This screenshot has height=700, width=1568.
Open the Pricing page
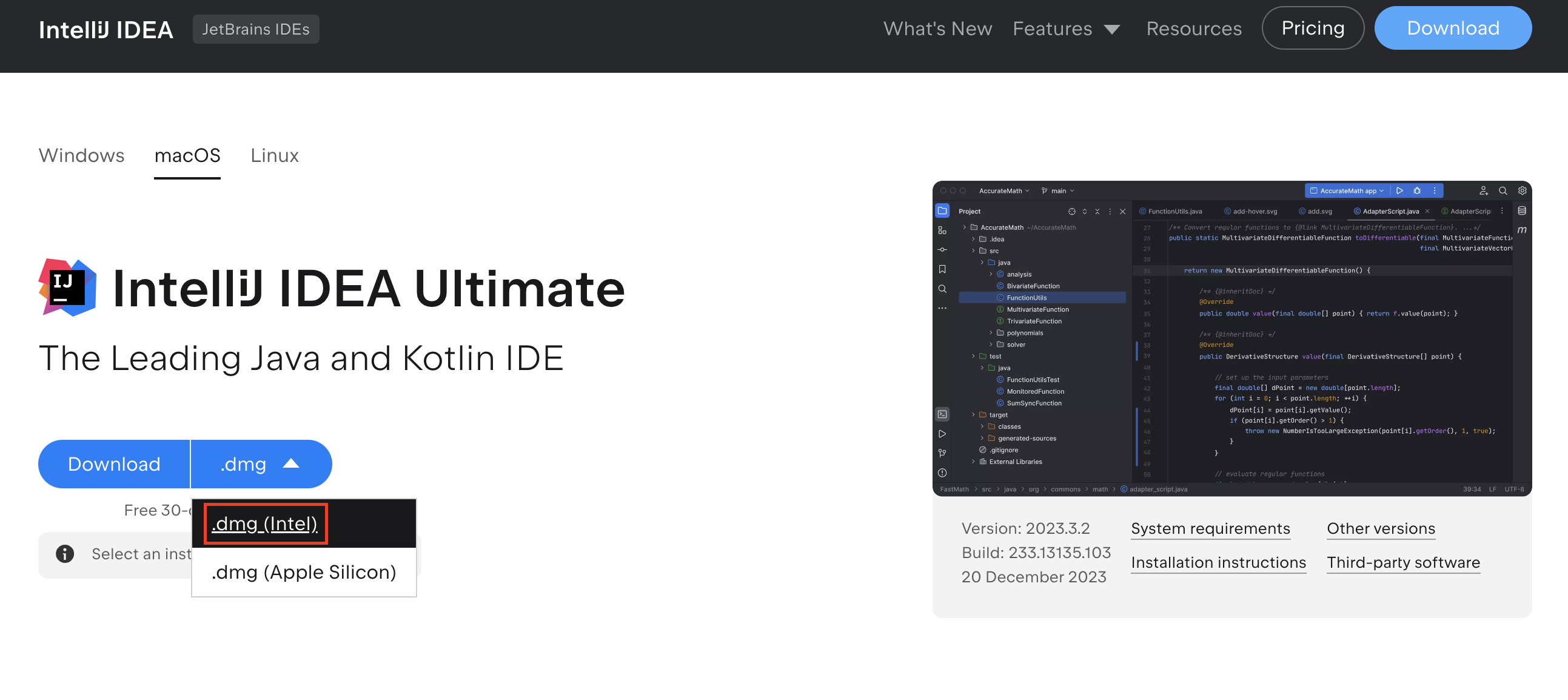[x=1313, y=28]
